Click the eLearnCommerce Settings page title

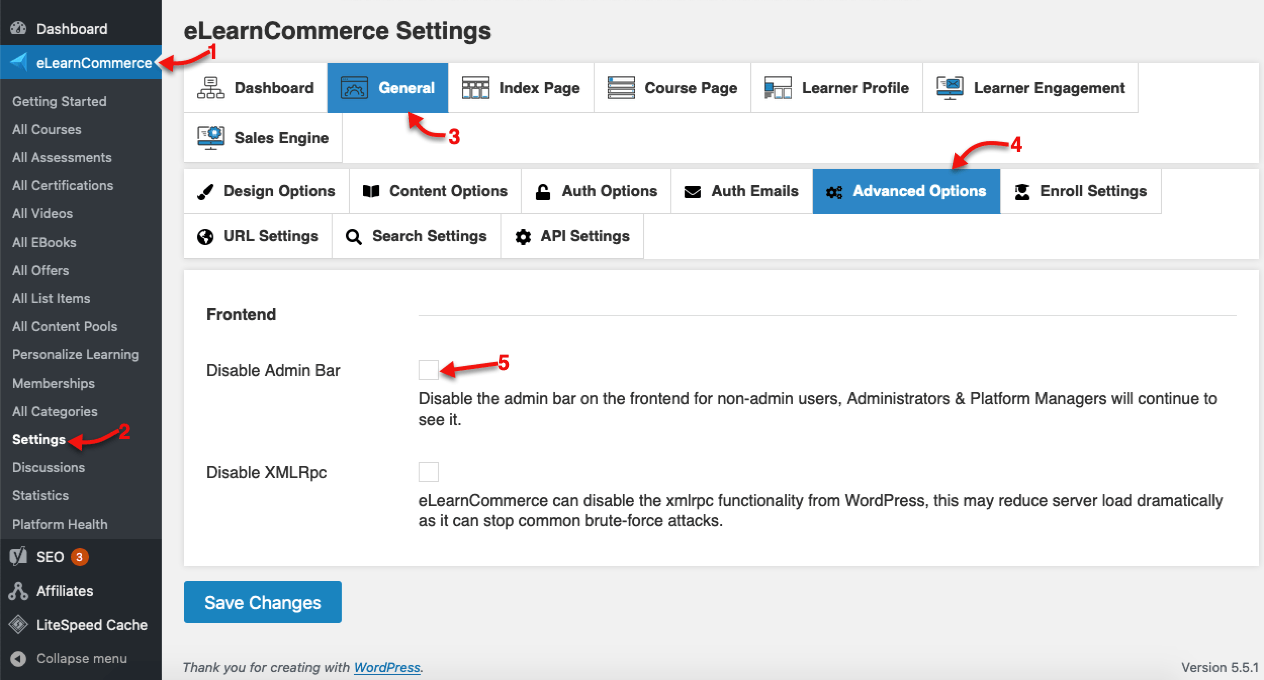tap(338, 31)
